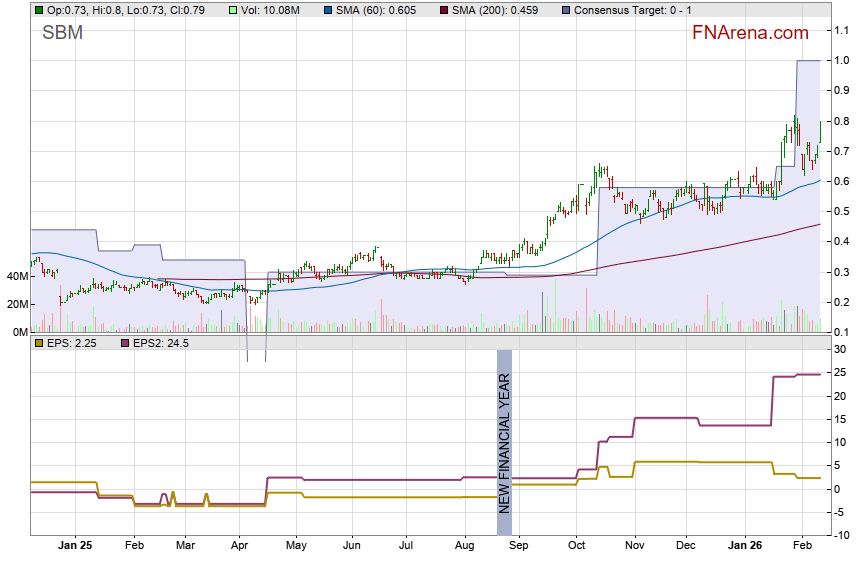The width and height of the screenshot is (859, 566).
Task: Click the 1.0 price axis label
Action: [842, 61]
